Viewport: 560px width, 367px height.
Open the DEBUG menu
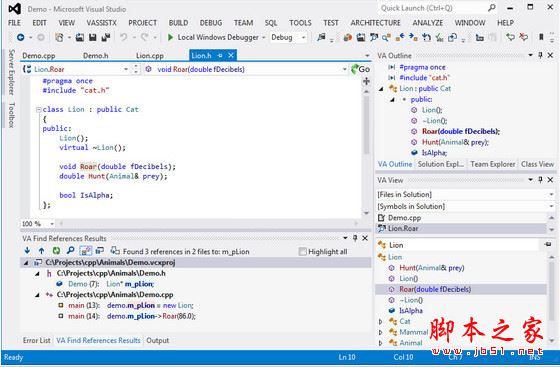(x=211, y=23)
